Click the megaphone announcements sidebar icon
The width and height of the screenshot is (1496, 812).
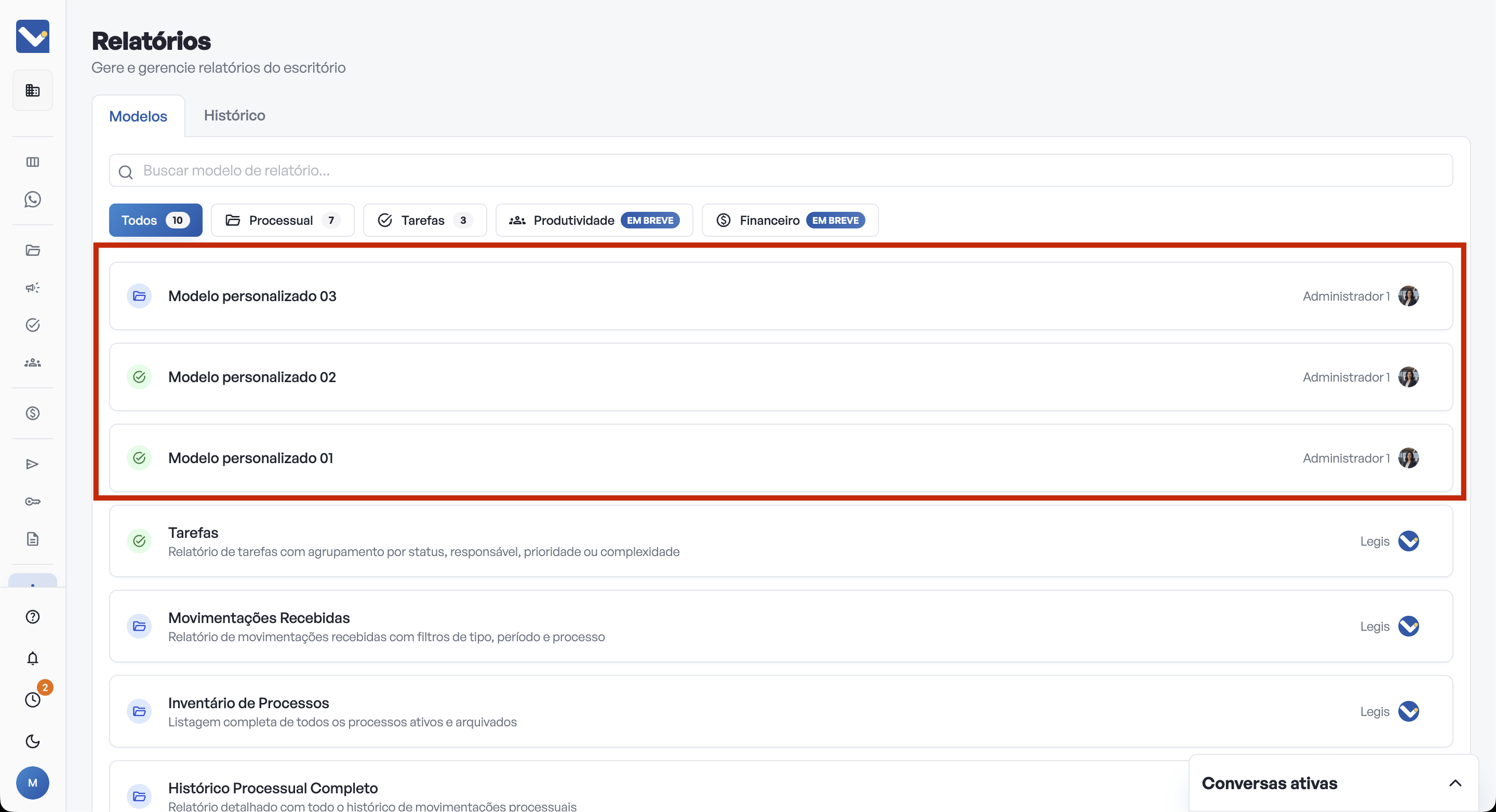click(x=33, y=288)
